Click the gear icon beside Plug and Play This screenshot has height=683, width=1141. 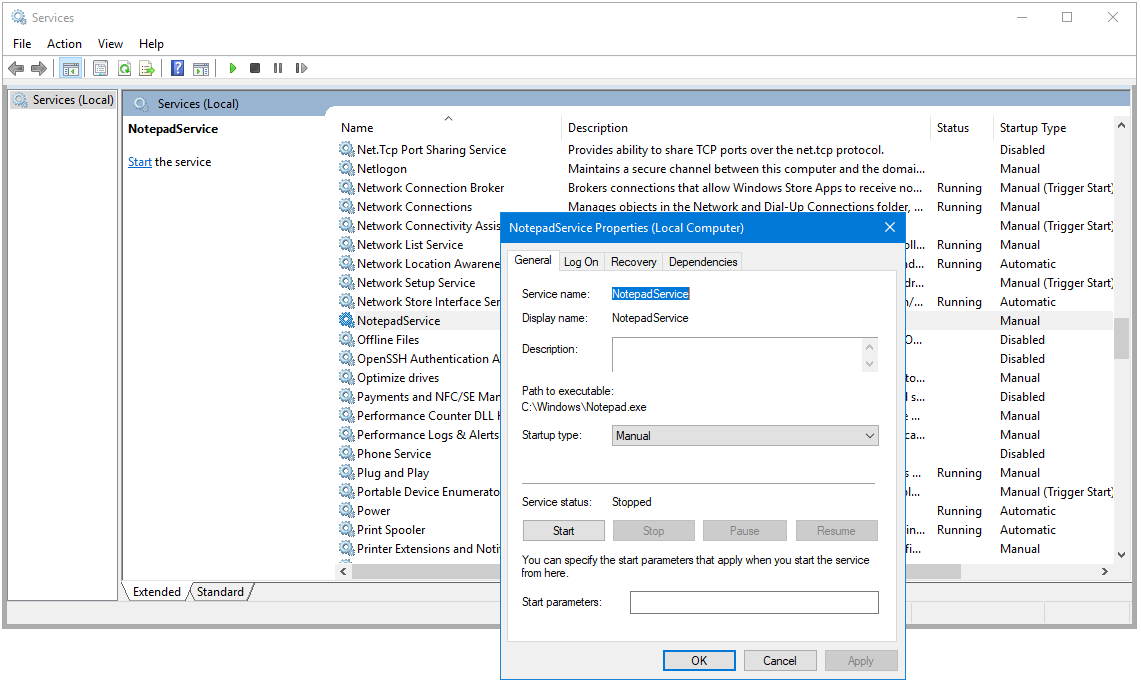(346, 473)
